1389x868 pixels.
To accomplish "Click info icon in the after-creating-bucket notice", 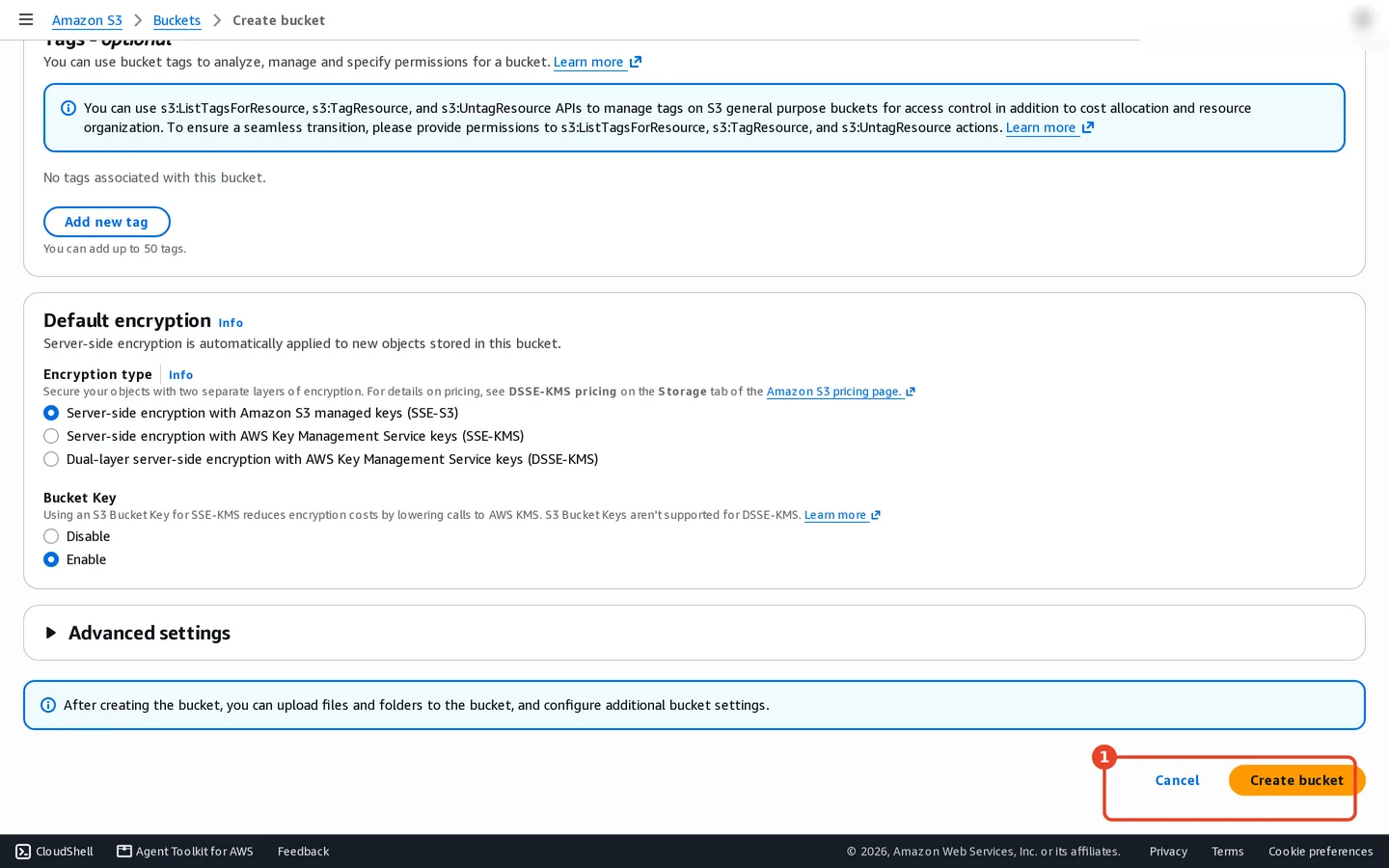I will click(48, 705).
